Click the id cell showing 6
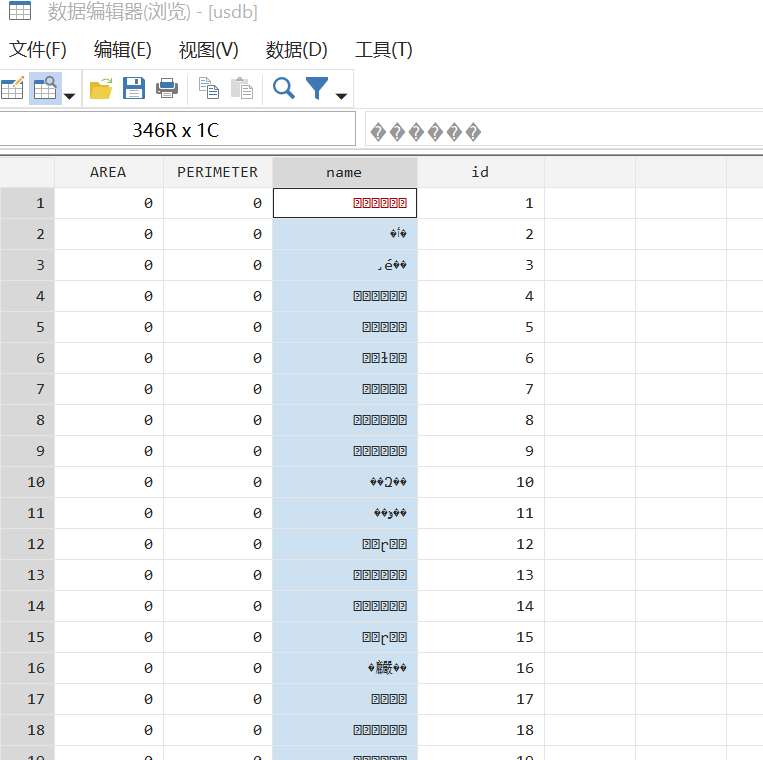Viewport: 763px width, 760px height. [x=481, y=358]
